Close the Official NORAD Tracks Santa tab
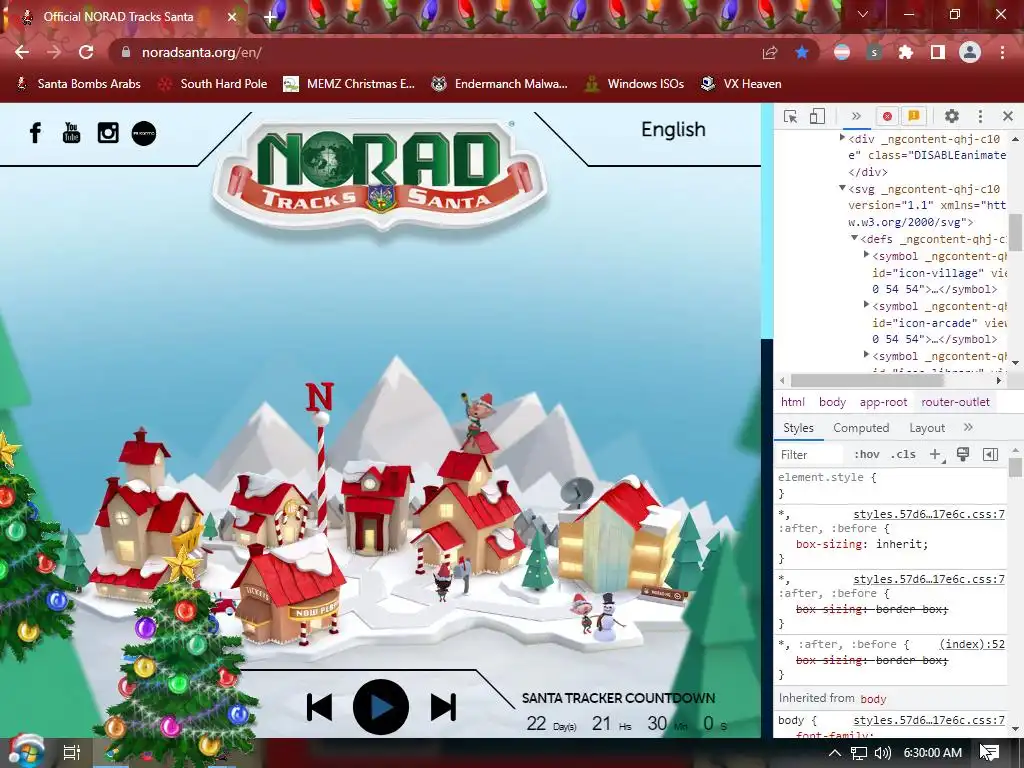This screenshot has width=1024, height=768. pos(232,17)
